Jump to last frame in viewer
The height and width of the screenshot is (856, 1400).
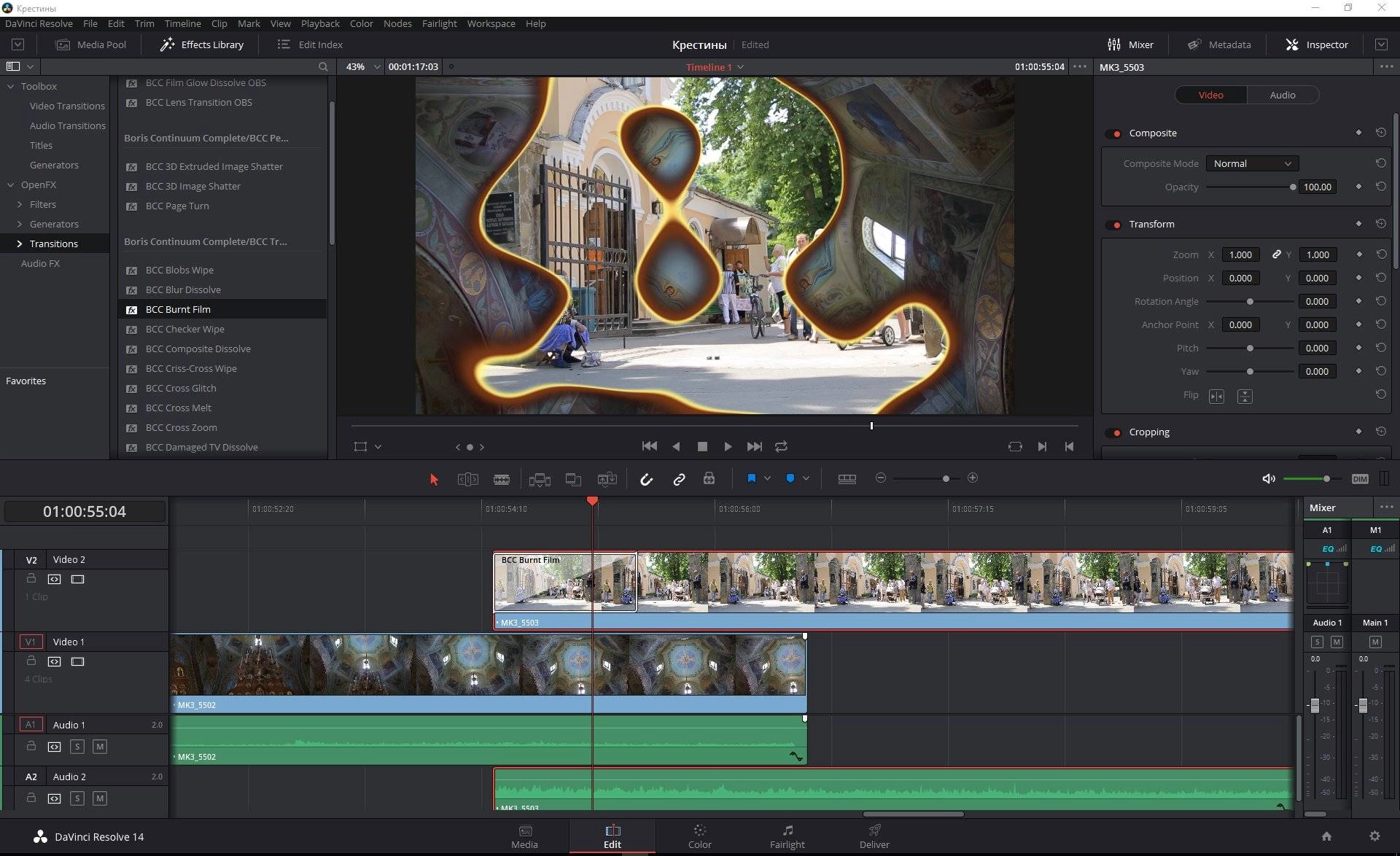[755, 446]
